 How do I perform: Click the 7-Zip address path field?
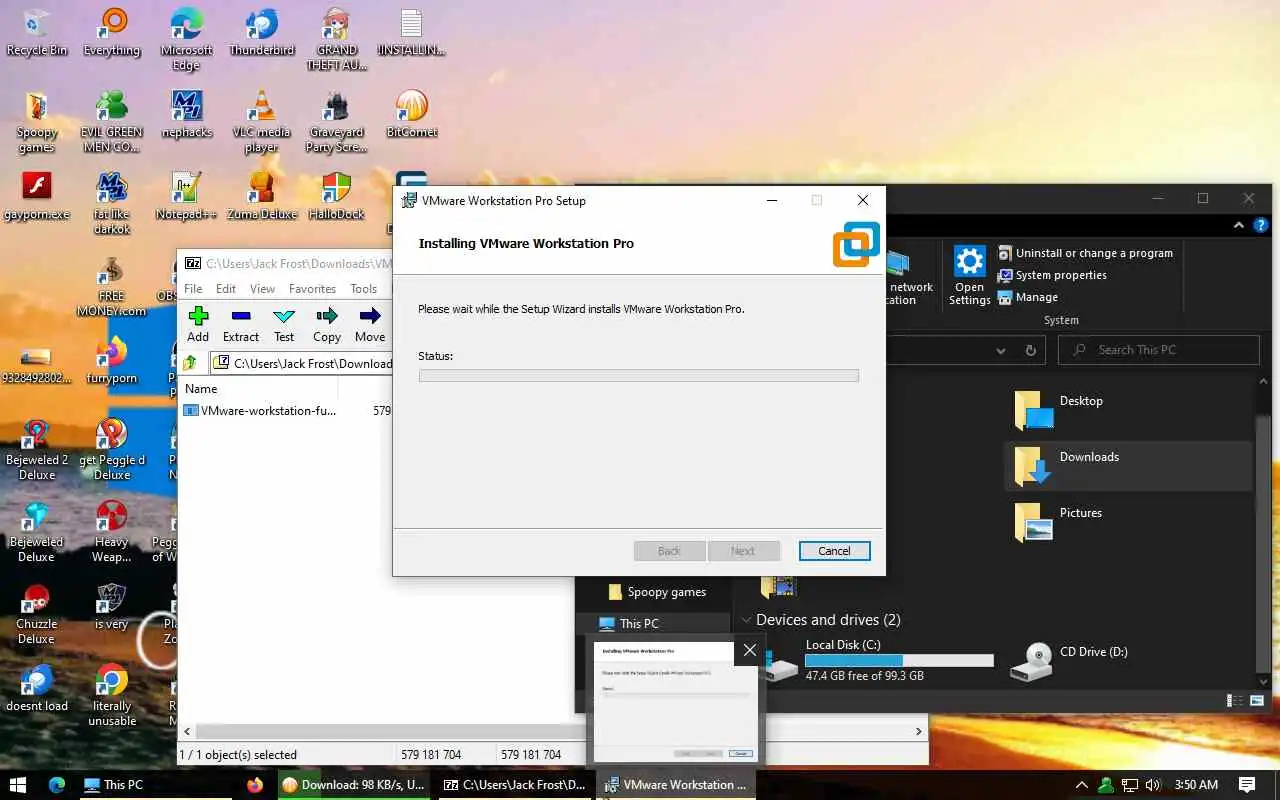[302, 363]
